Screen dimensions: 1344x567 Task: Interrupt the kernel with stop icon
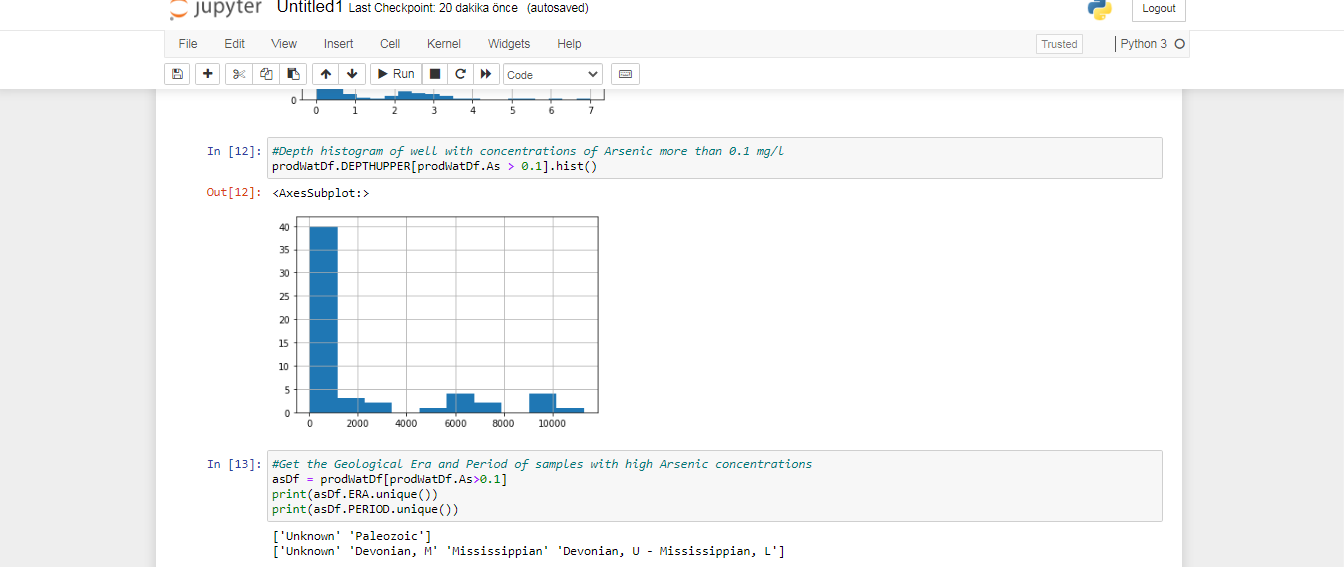(x=435, y=74)
